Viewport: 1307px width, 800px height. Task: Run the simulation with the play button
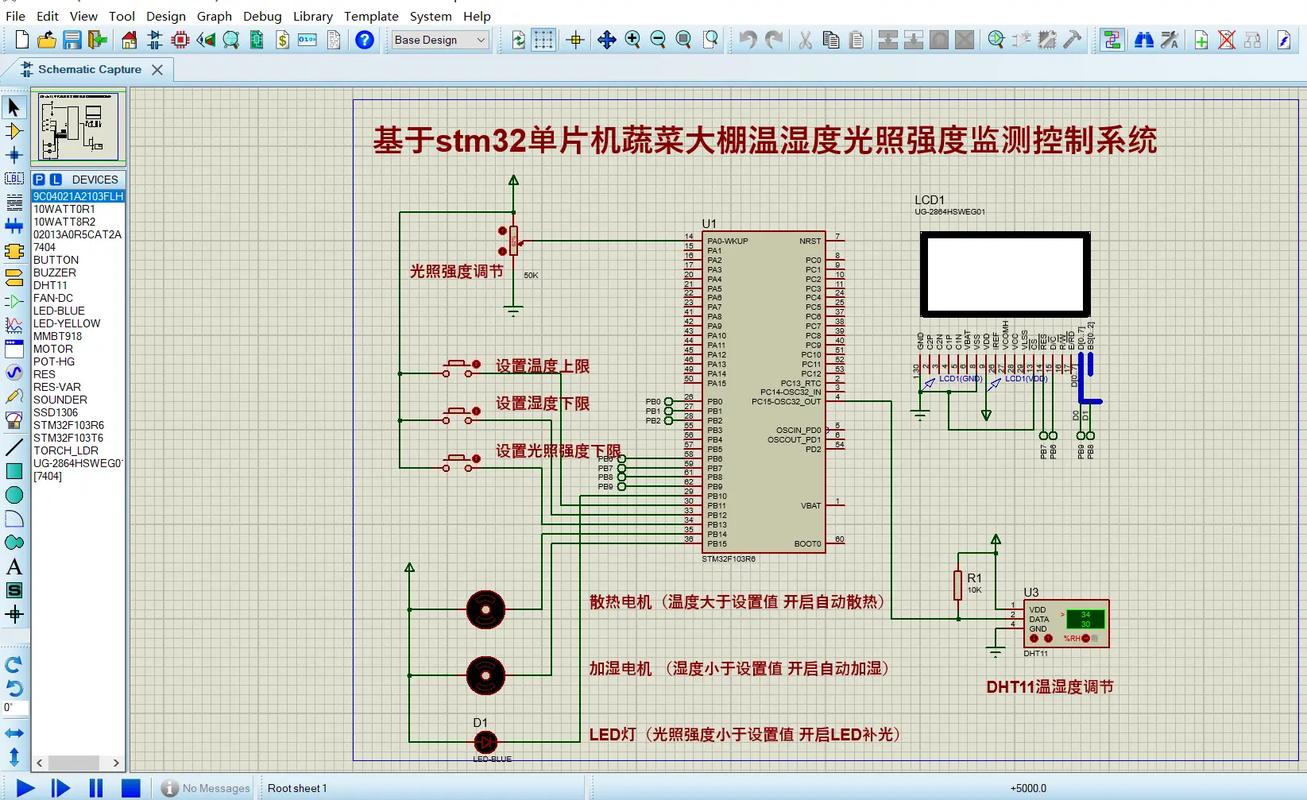25,788
